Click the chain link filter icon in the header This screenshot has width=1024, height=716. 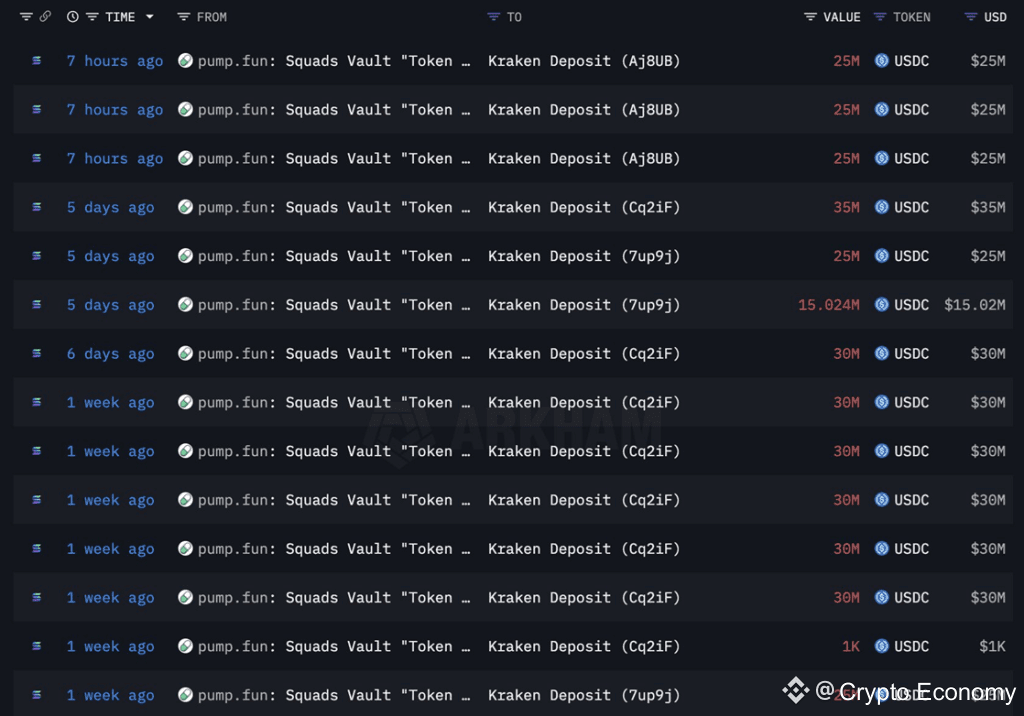(x=44, y=16)
